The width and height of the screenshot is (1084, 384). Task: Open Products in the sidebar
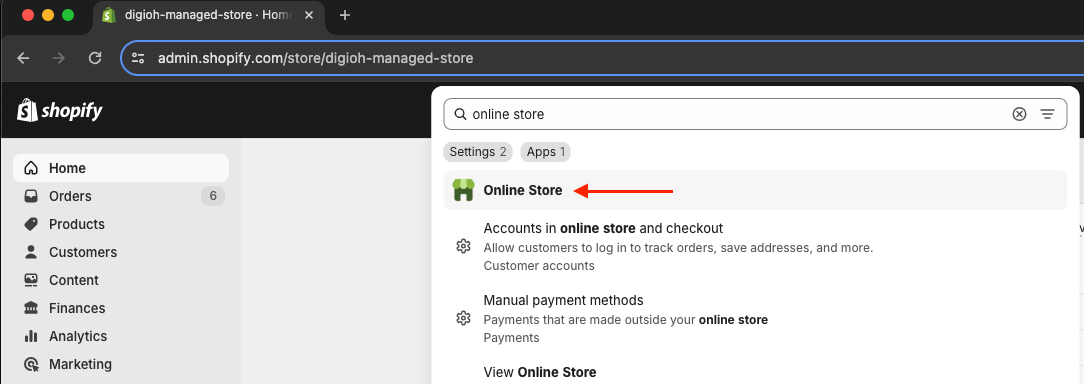121,224
